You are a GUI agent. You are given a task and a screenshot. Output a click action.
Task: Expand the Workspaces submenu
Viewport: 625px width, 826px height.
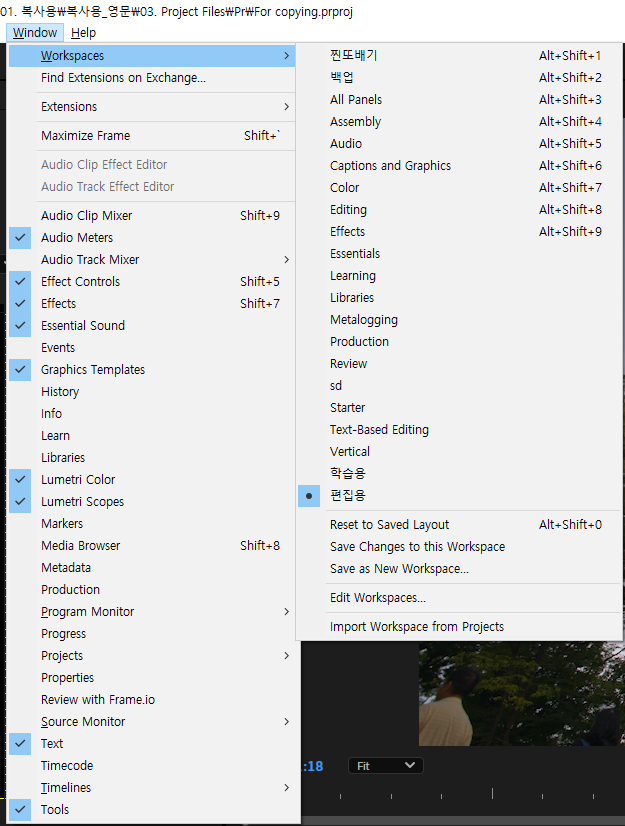(152, 56)
